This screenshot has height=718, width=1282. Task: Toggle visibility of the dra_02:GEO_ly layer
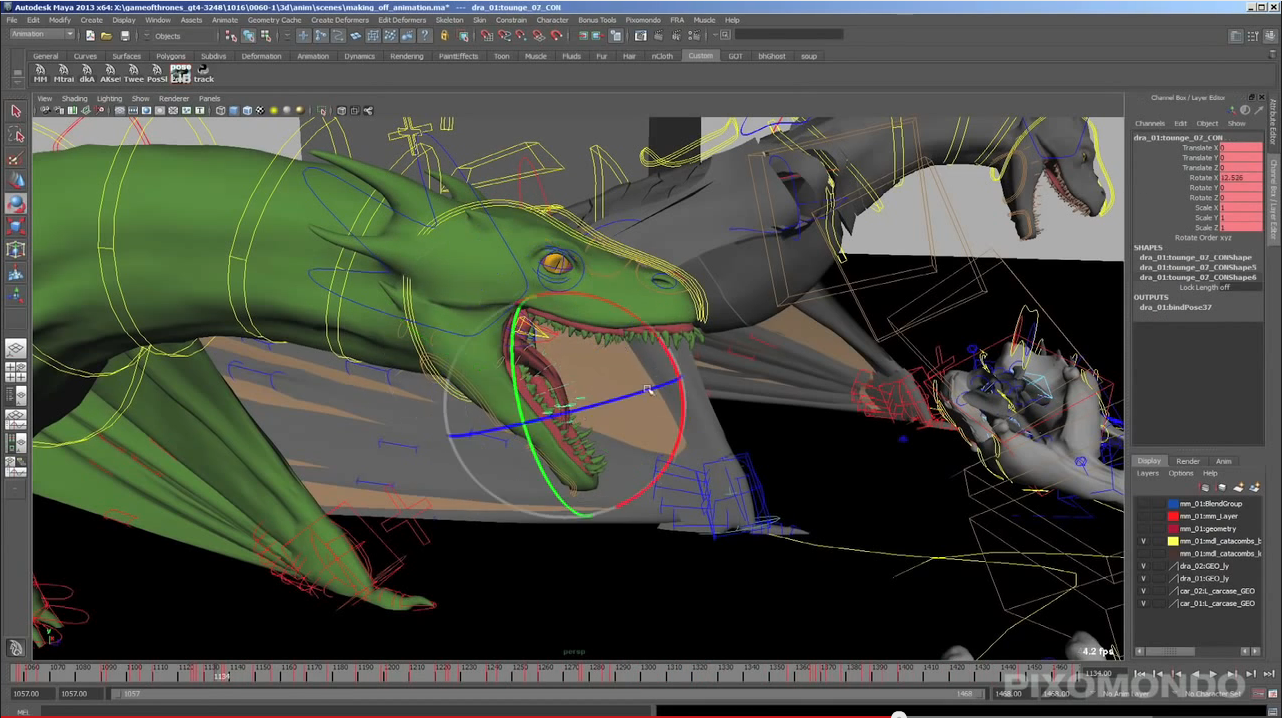[x=1141, y=565]
